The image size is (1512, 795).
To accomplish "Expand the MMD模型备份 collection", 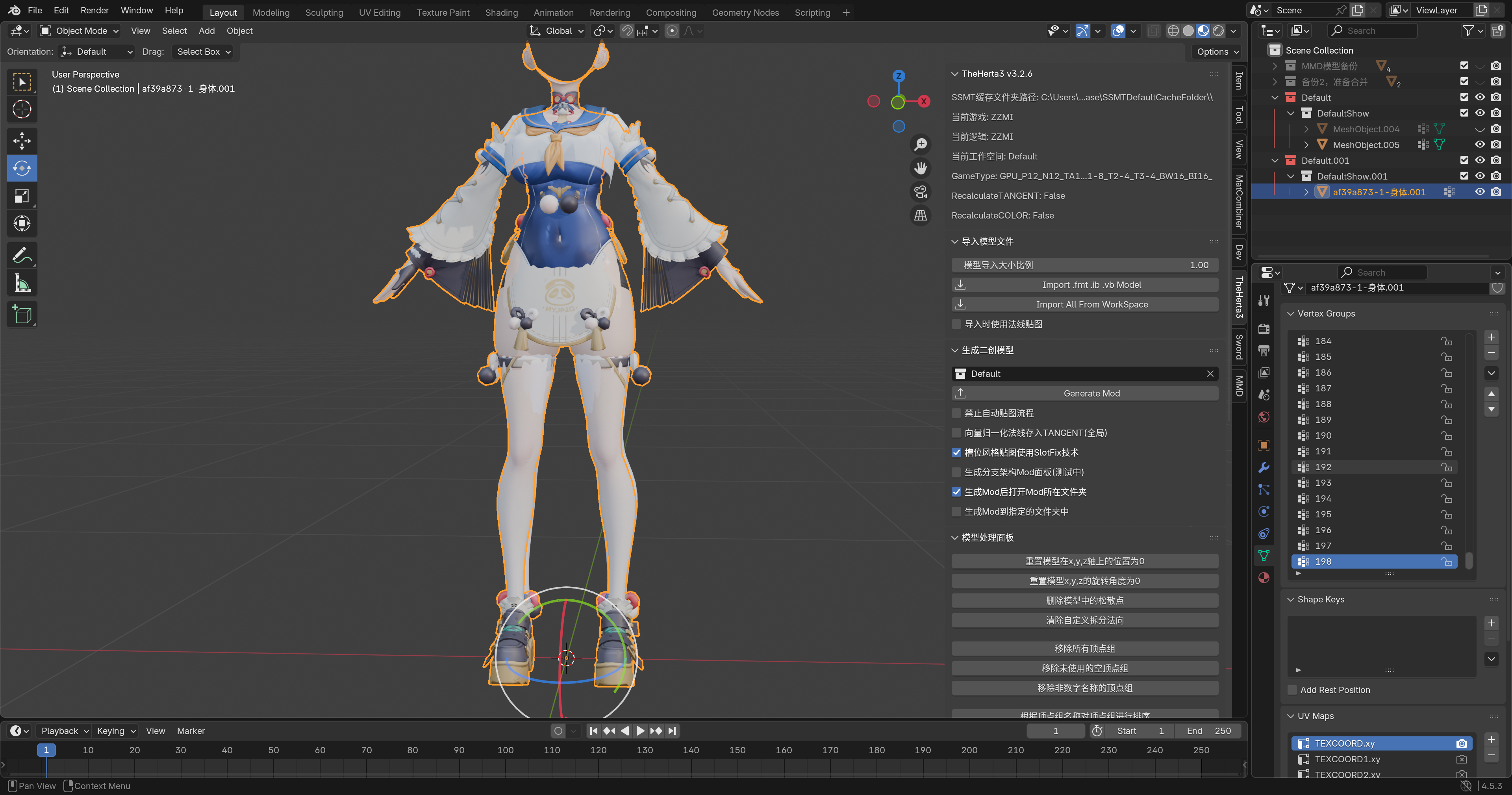I will tap(1274, 66).
